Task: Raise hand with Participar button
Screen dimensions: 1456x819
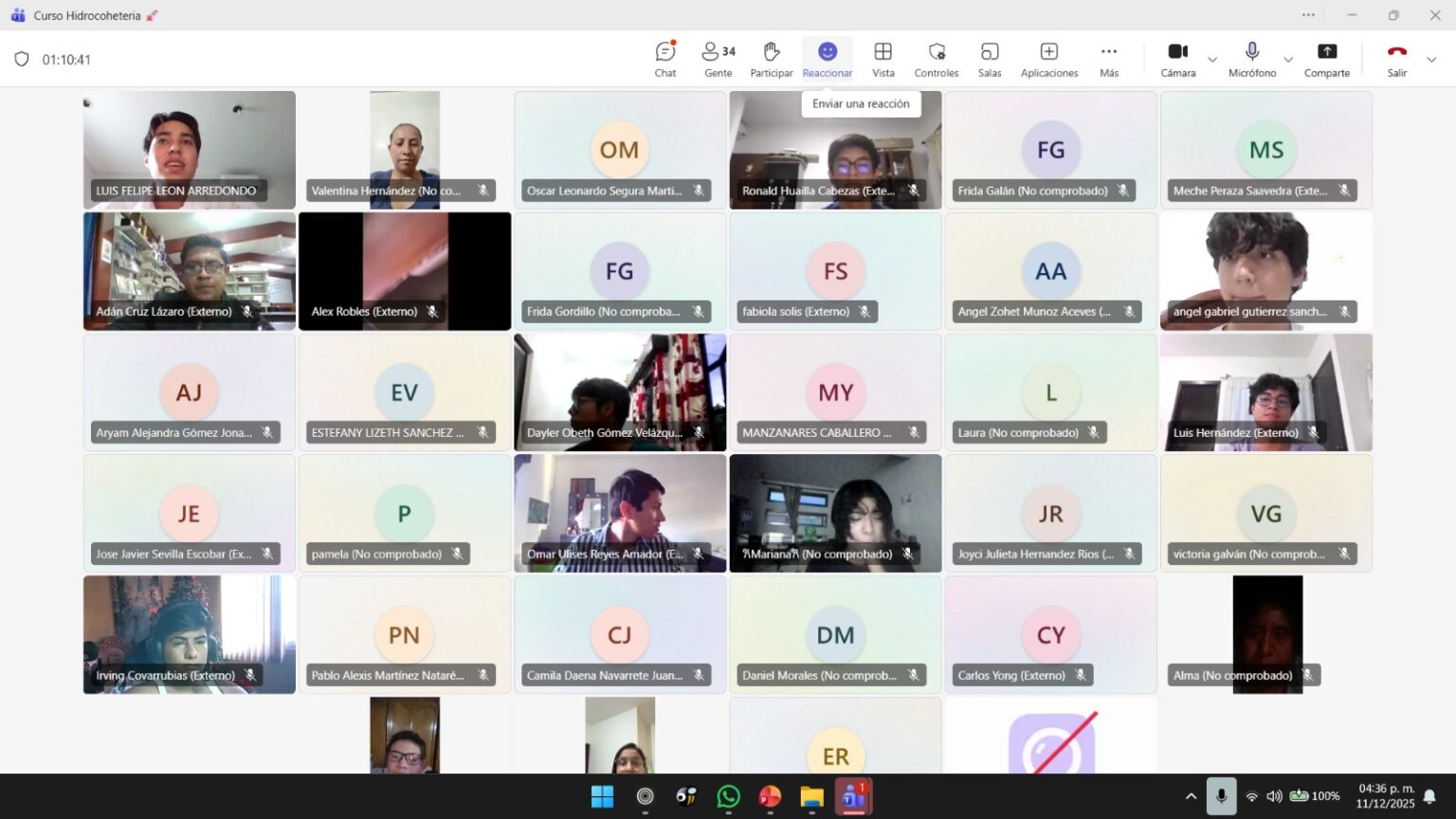Action: [771, 59]
